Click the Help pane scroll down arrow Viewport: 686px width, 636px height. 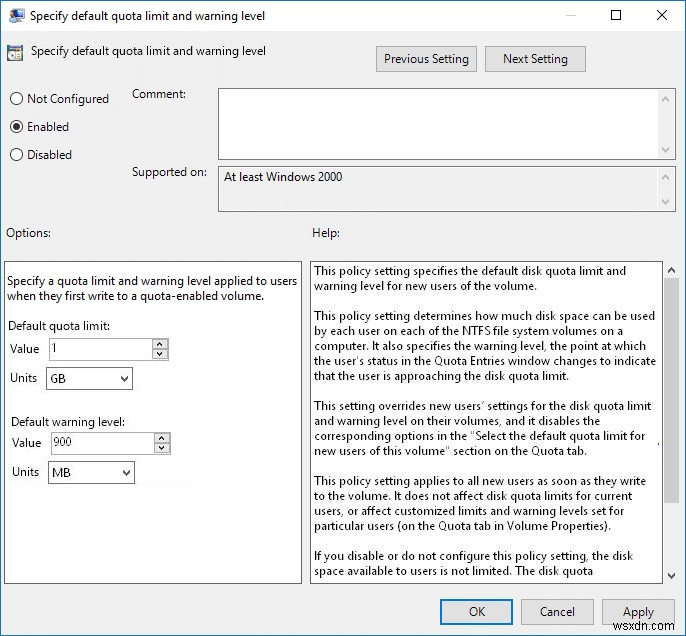[x=672, y=576]
